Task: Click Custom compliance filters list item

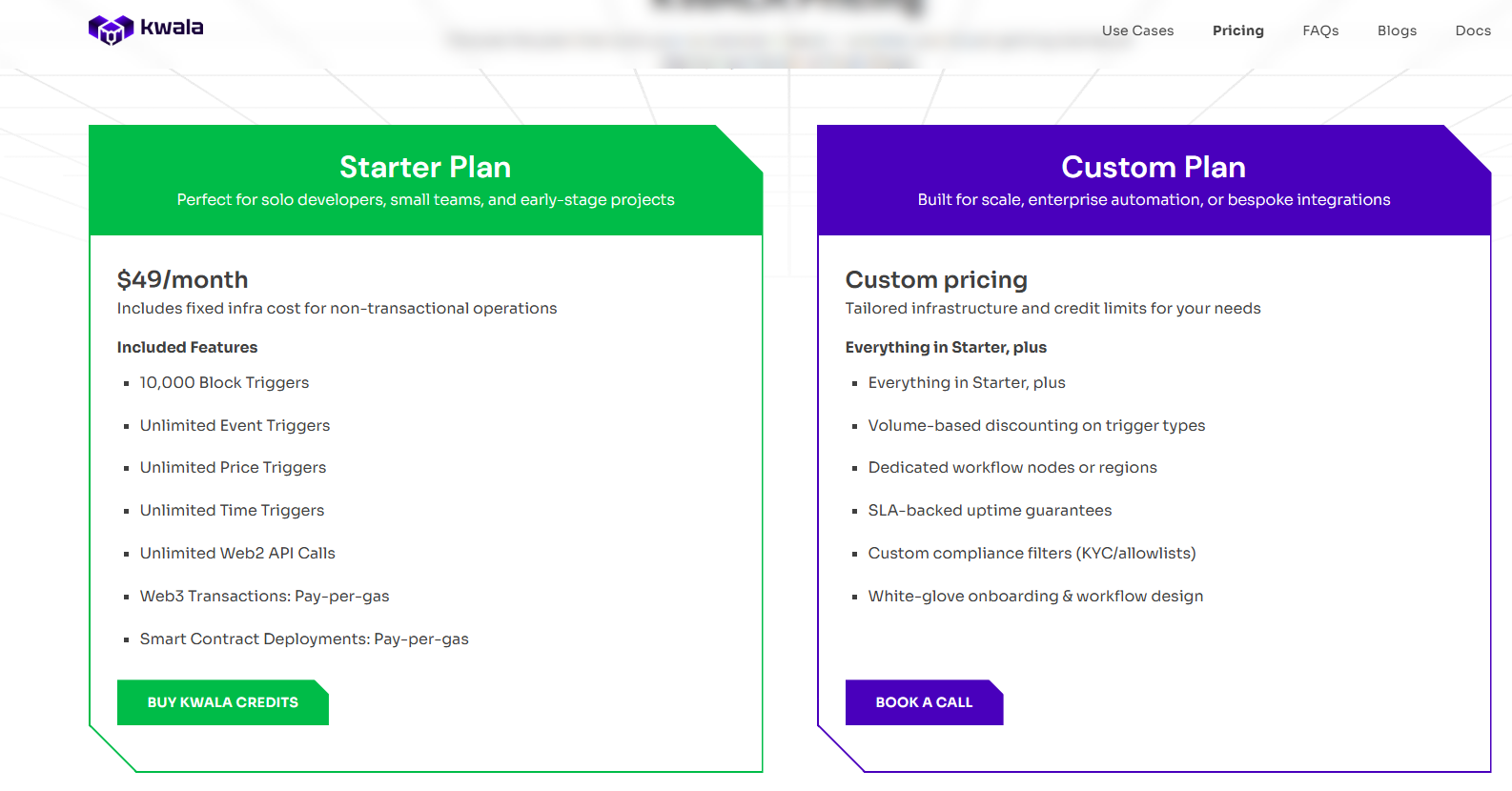Action: point(1032,553)
